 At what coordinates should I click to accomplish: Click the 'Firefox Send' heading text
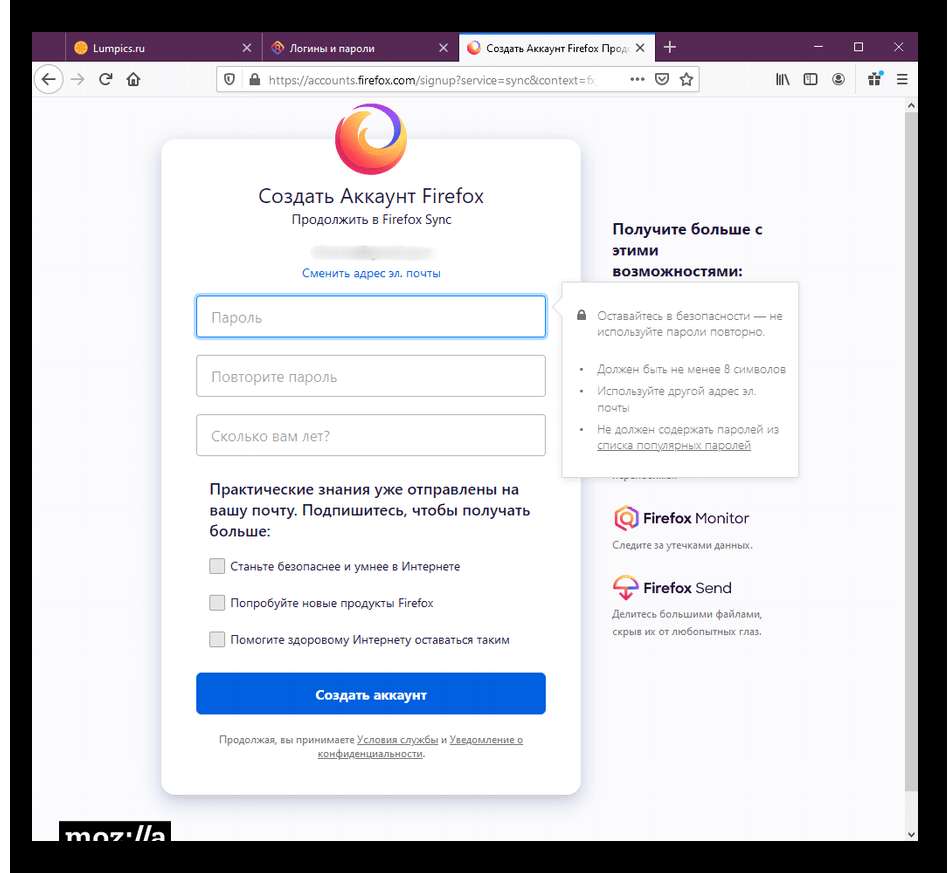(688, 588)
